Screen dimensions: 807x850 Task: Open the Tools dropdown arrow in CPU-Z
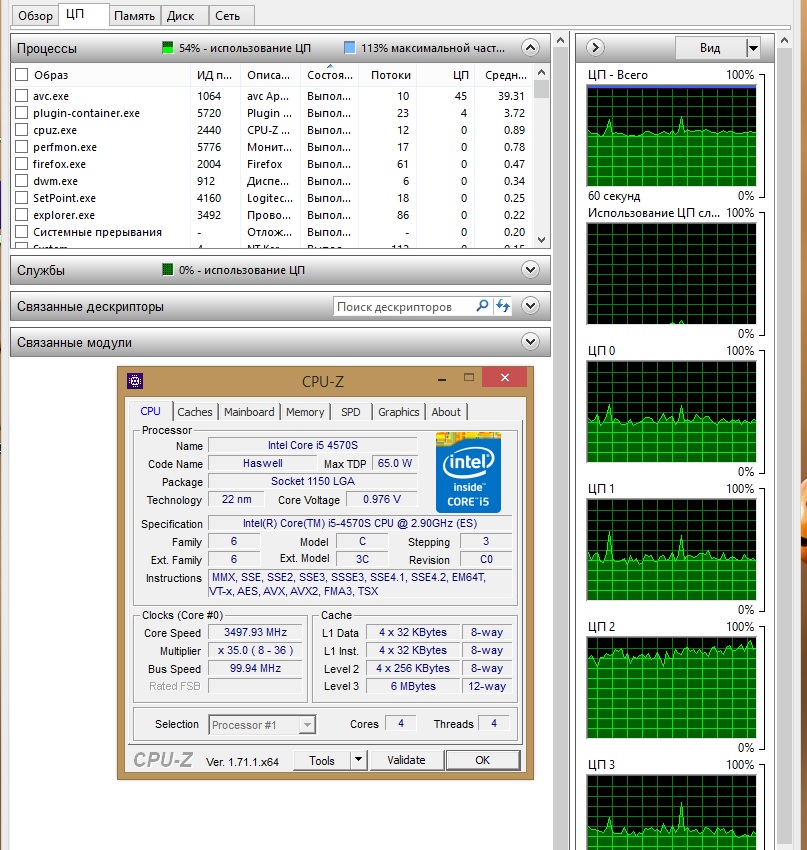click(358, 760)
